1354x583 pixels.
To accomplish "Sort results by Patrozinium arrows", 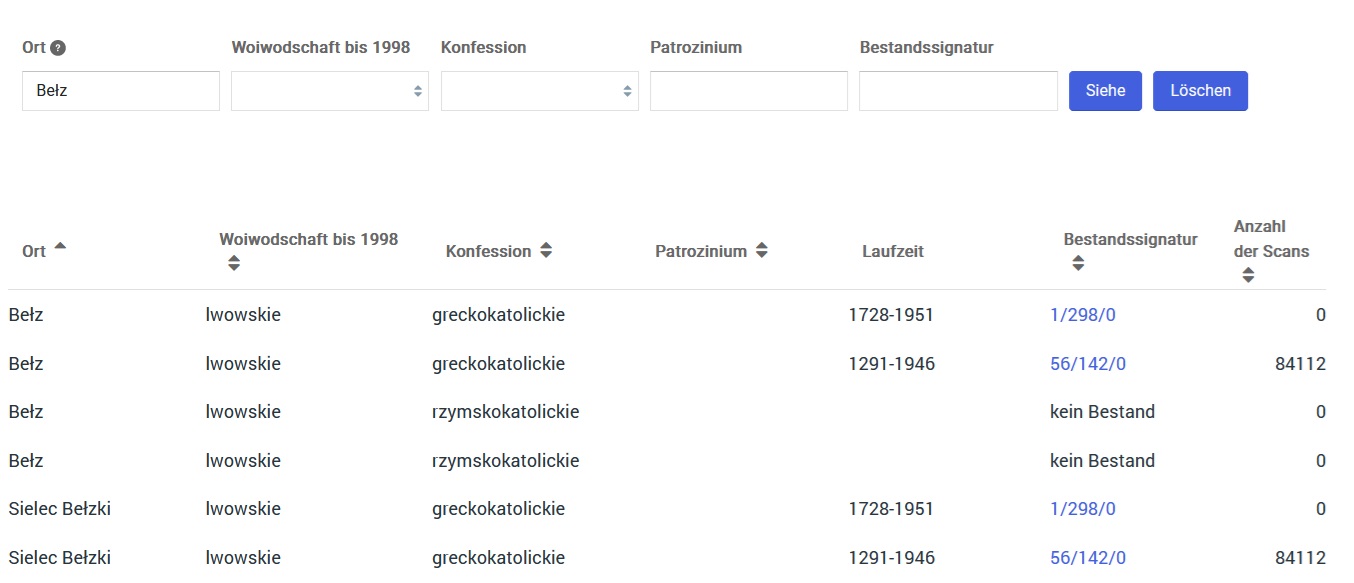I will pos(762,251).
